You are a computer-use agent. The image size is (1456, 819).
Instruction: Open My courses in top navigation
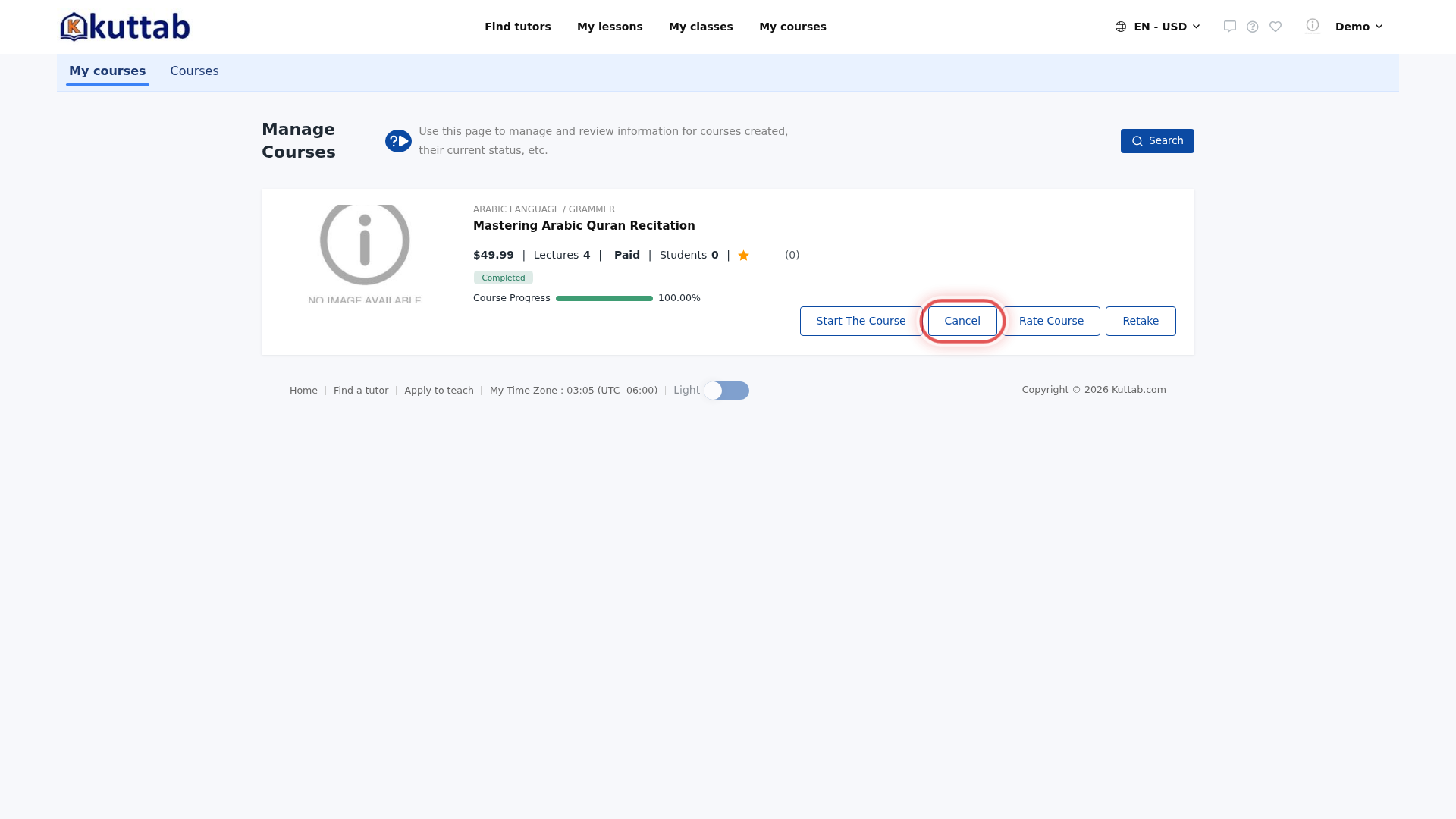point(792,27)
